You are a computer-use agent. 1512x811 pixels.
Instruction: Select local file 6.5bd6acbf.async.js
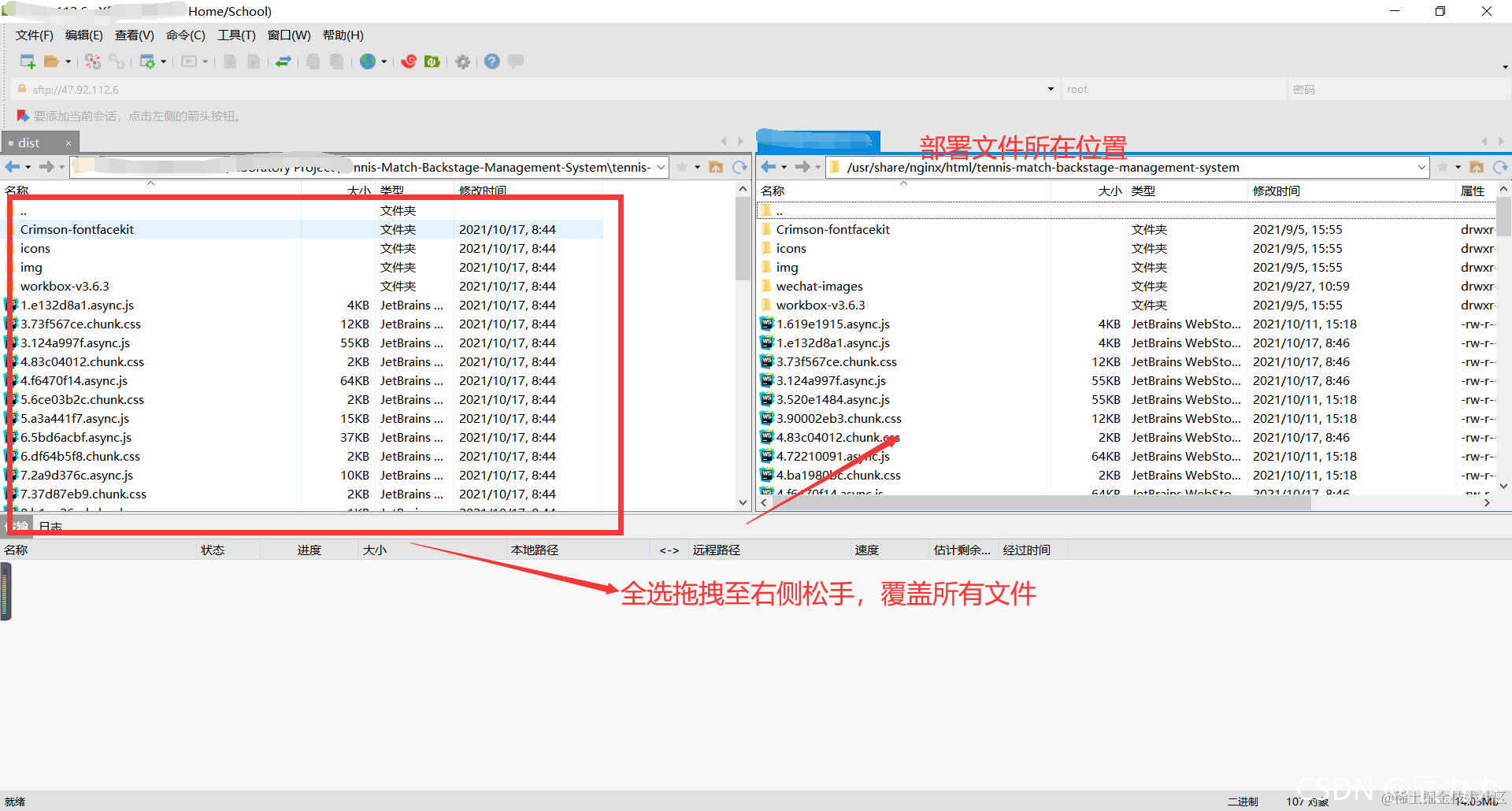(76, 438)
